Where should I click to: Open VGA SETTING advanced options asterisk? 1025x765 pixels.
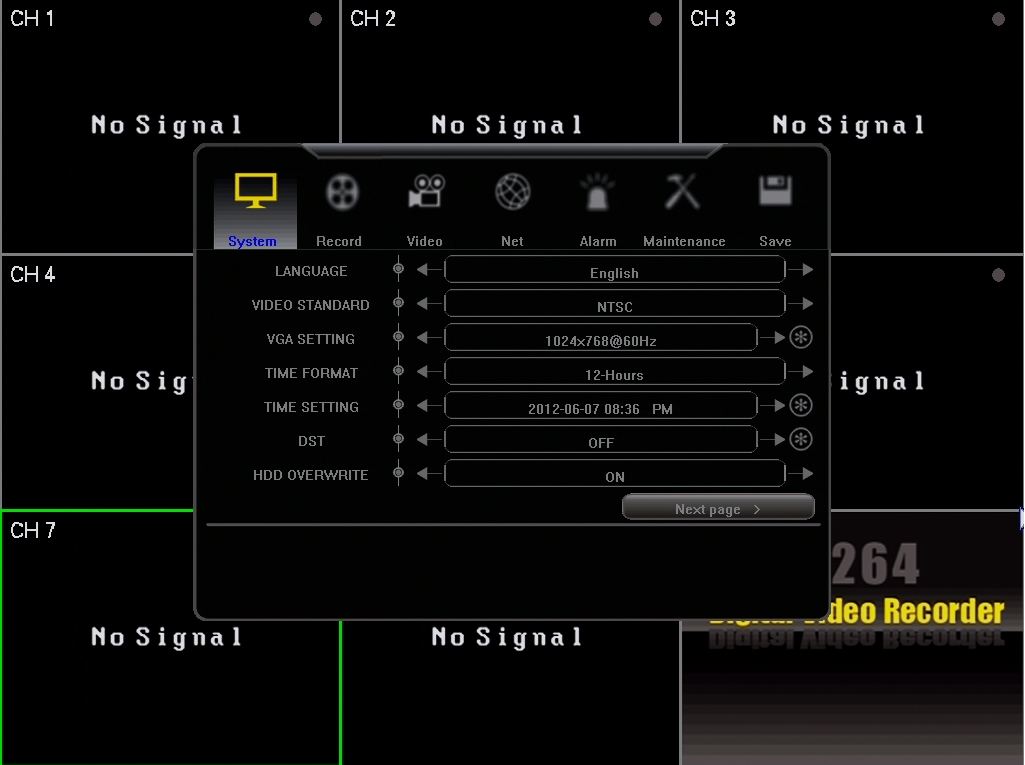801,337
